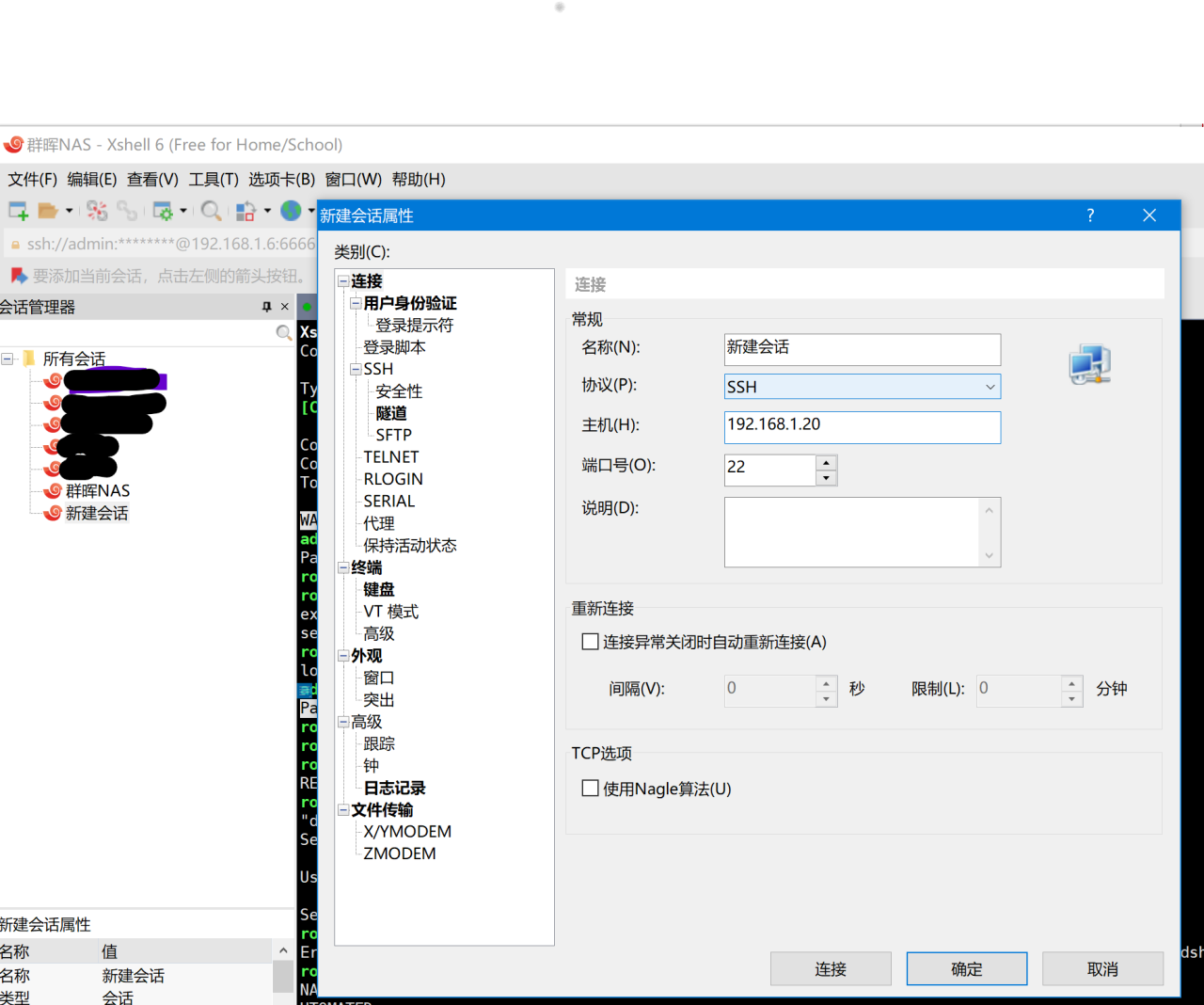Click the Disconnect toolbar icon
This screenshot has height=1005, width=1204.
(96, 211)
